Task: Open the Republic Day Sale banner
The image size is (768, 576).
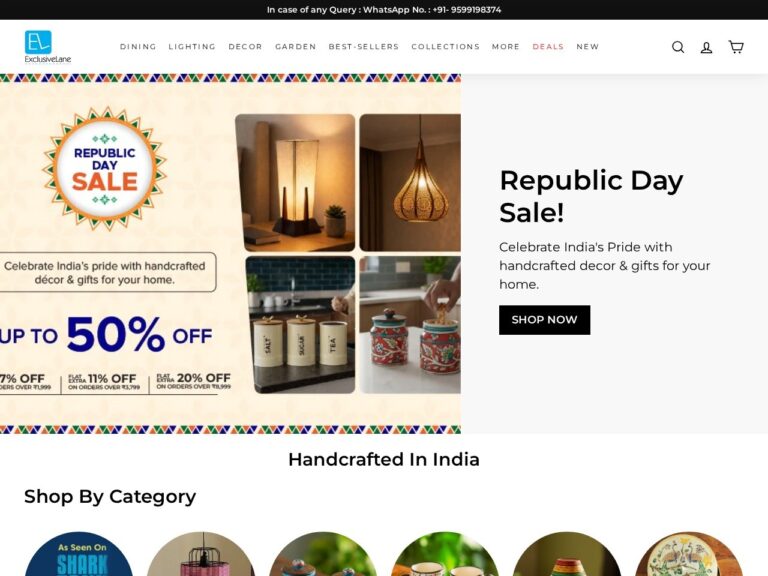Action: [230, 254]
